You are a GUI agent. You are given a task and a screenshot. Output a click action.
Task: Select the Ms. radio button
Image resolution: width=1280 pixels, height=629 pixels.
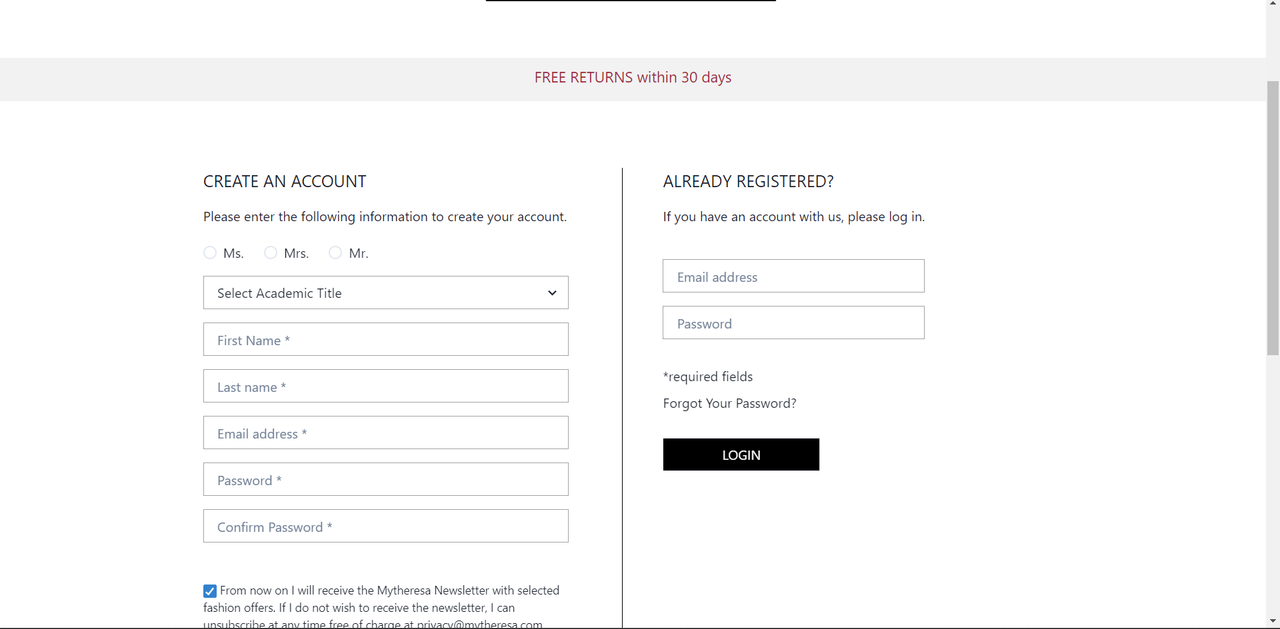point(210,253)
